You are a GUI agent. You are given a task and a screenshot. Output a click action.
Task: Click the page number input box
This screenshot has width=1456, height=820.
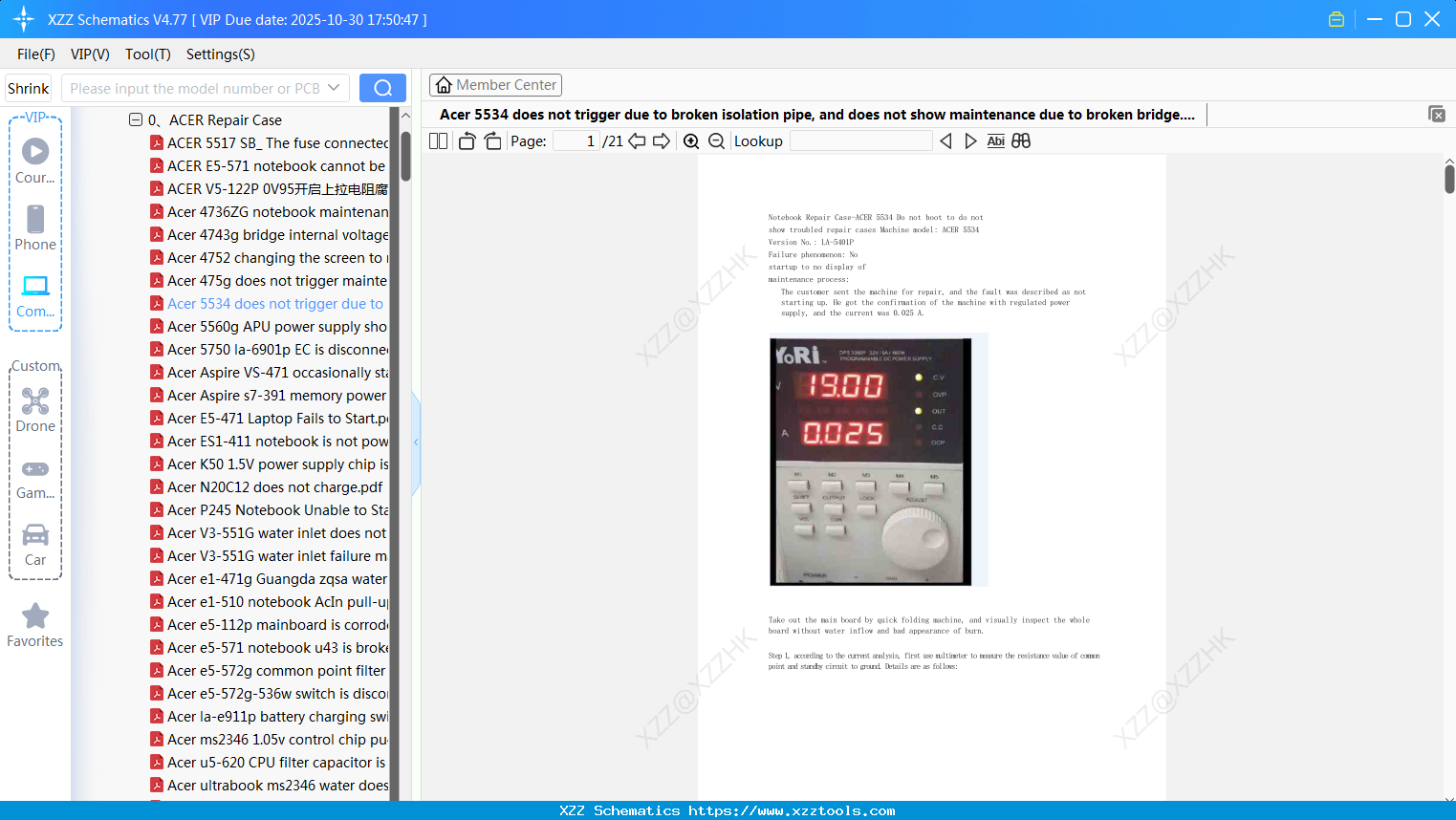(x=576, y=141)
